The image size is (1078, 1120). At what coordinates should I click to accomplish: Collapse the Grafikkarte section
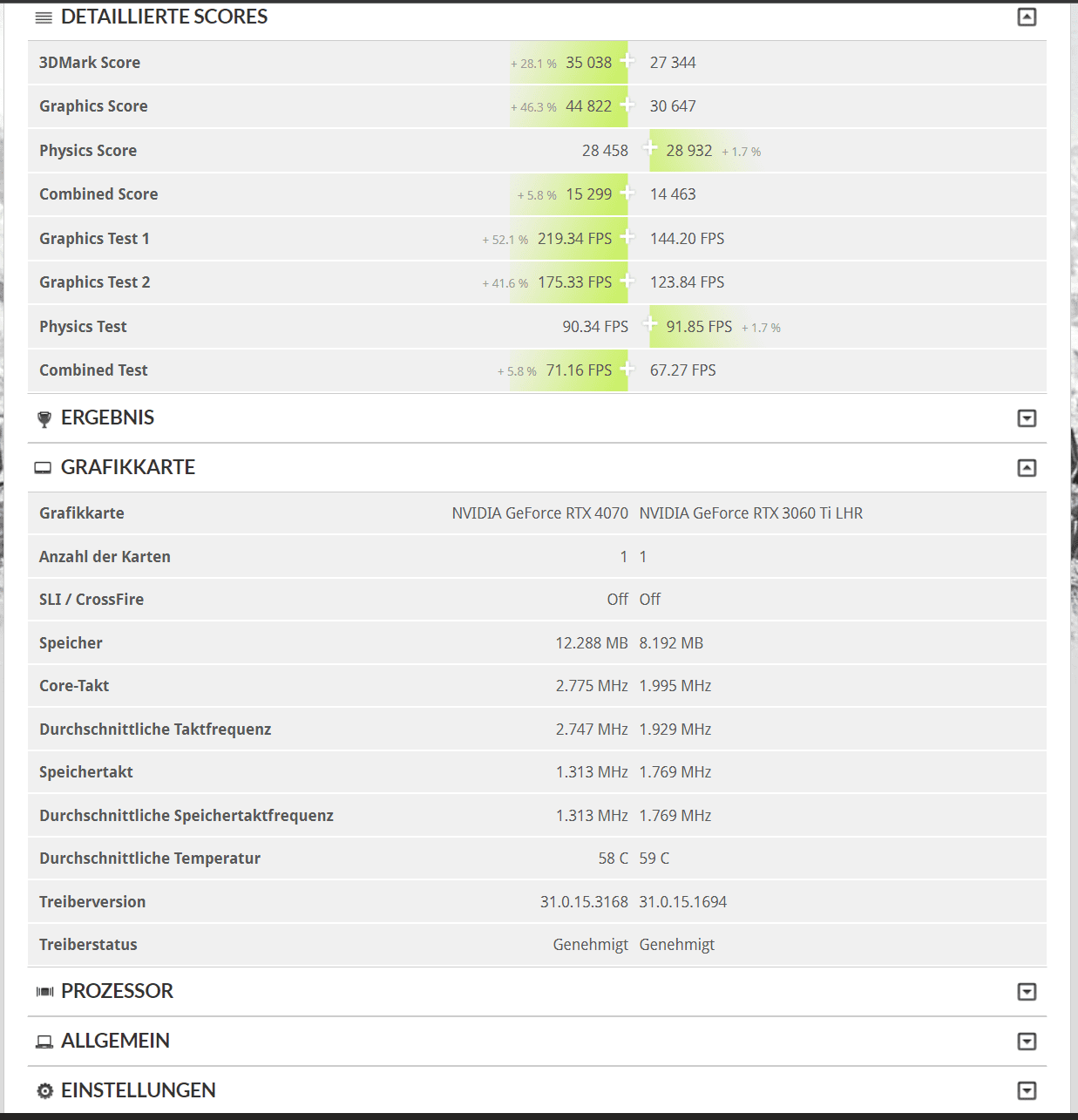coord(1027,468)
